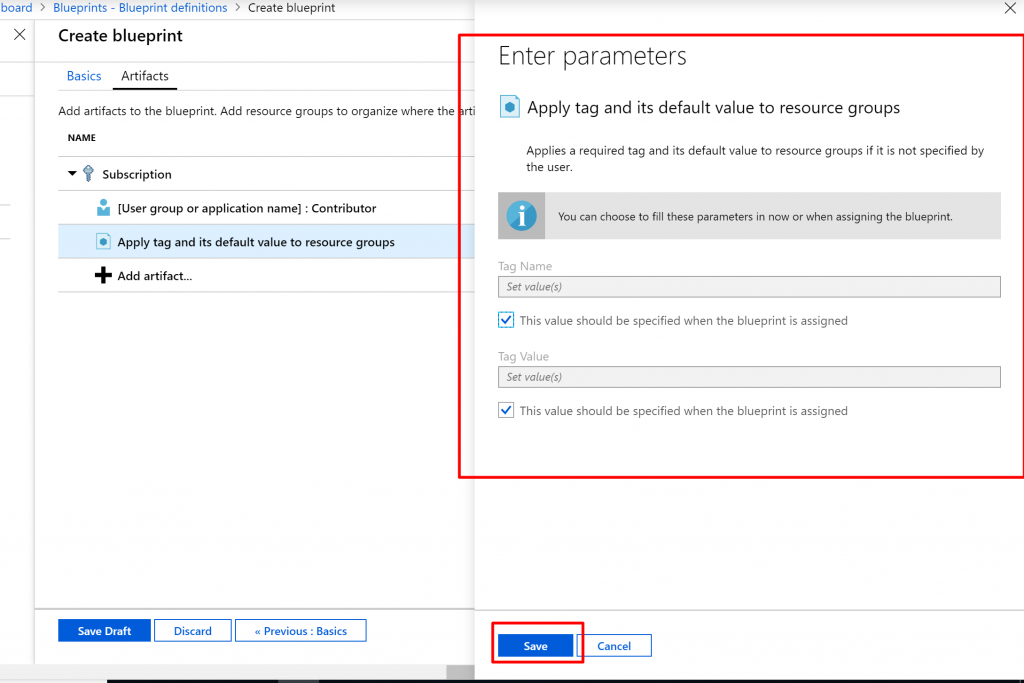Switch to the Basics tab
The image size is (1024, 683).
coord(84,76)
